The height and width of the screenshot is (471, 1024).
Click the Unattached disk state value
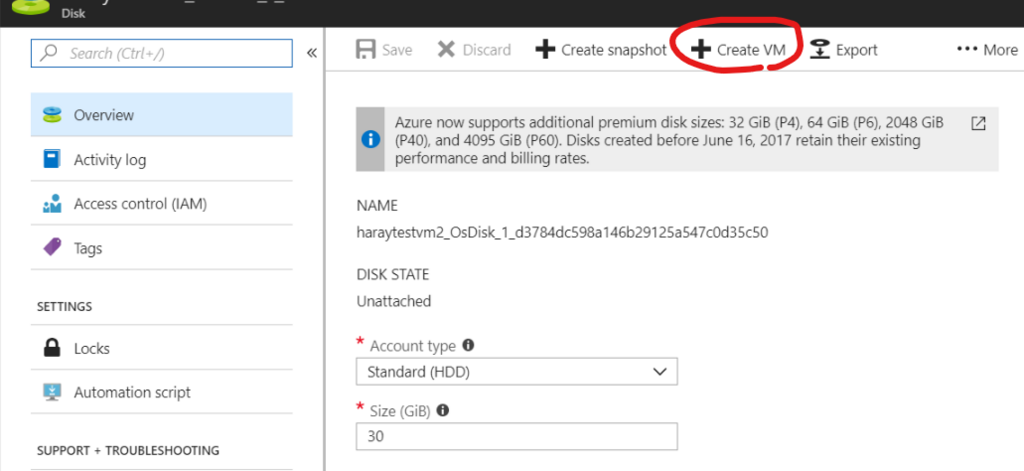(x=394, y=301)
